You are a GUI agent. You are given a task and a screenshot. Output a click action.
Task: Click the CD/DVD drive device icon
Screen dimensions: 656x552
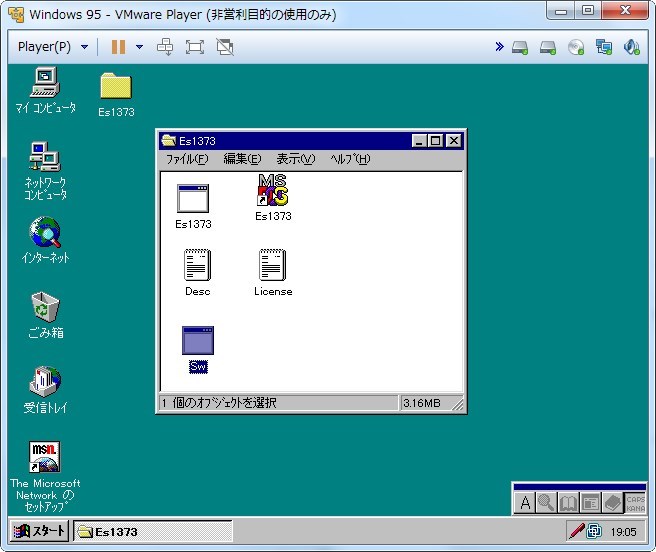click(576, 47)
